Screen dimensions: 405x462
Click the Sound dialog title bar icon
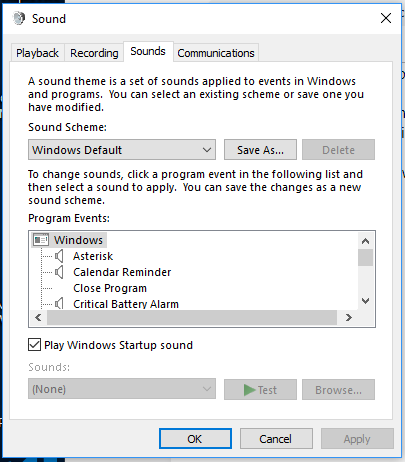(19, 18)
